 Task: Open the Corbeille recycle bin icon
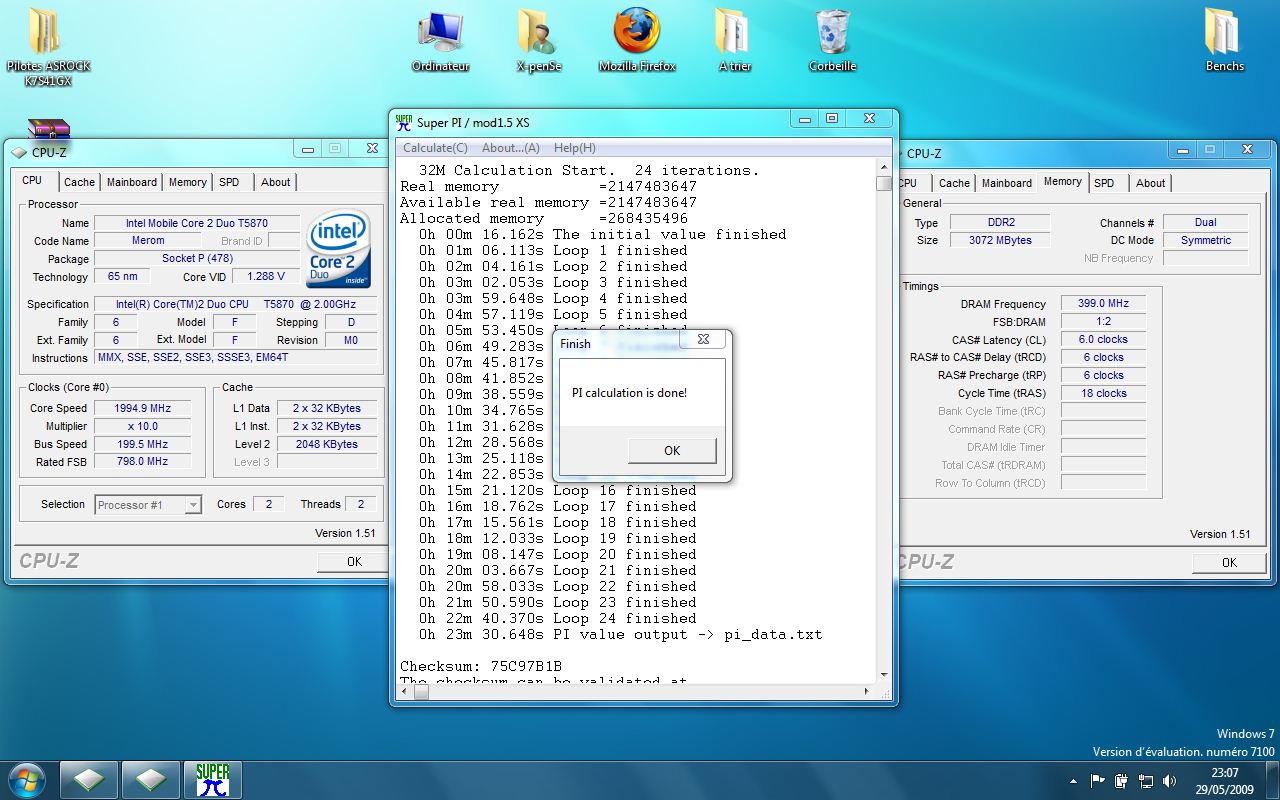[x=832, y=42]
